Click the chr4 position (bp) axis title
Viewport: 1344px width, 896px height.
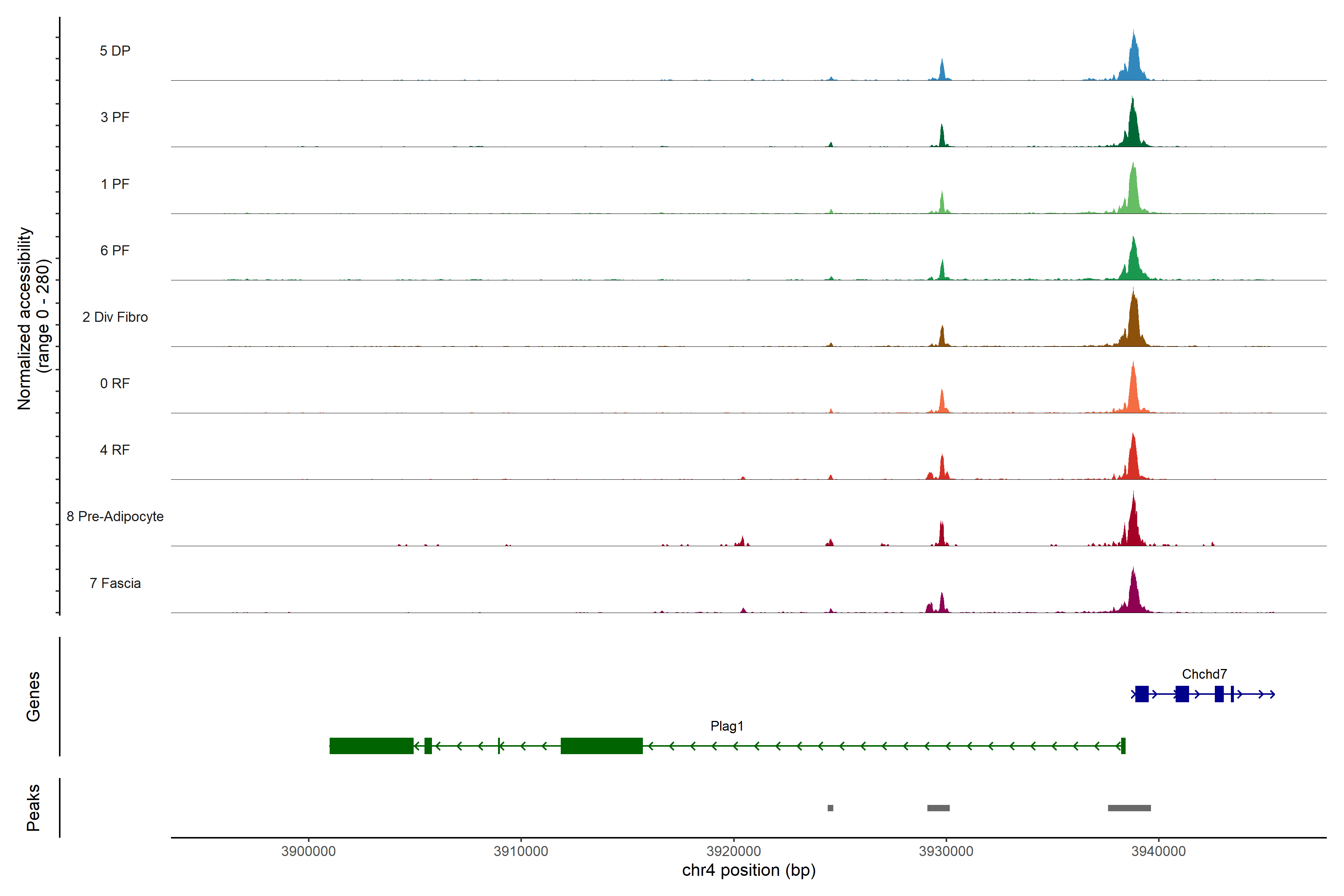coord(749,870)
